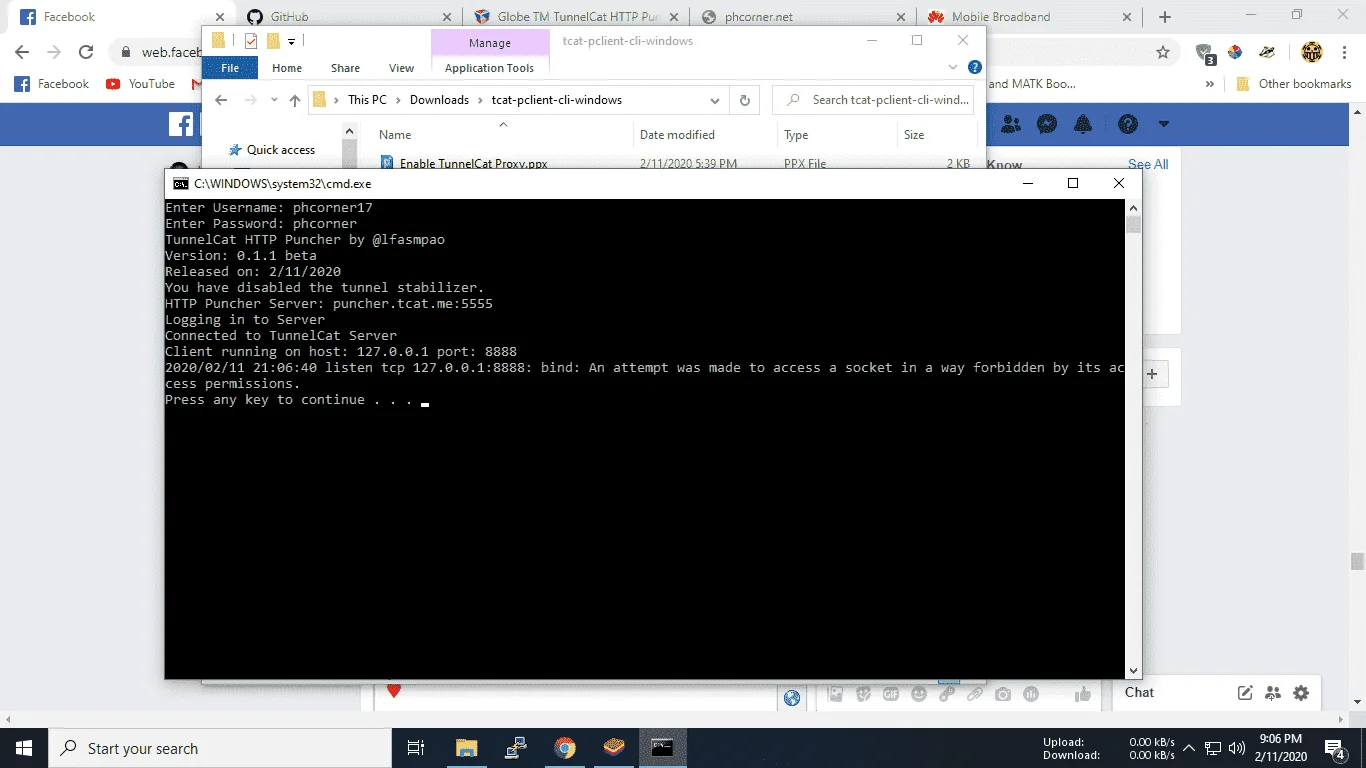
Task: Open Facebook chat settings gear
Action: click(x=1301, y=692)
